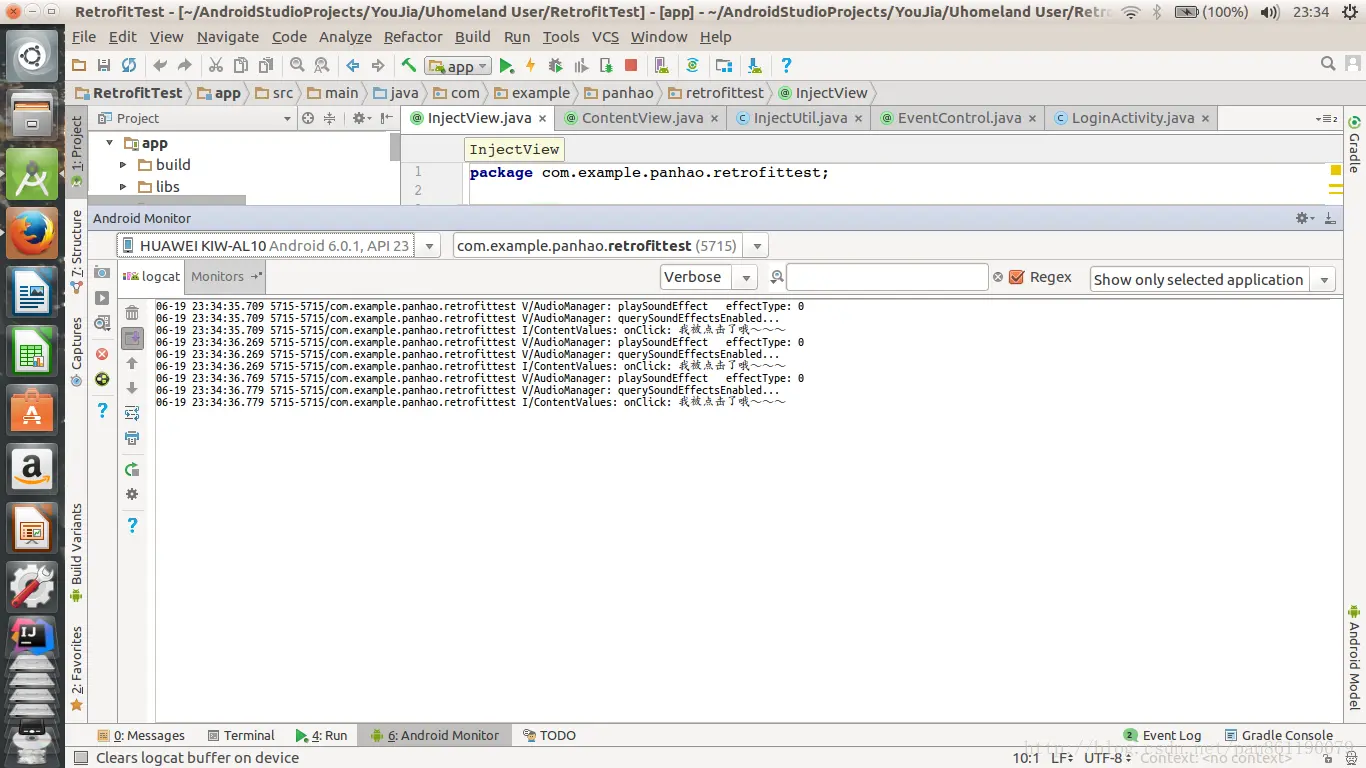Navigate forward with the right arrow icon

pos(377,65)
